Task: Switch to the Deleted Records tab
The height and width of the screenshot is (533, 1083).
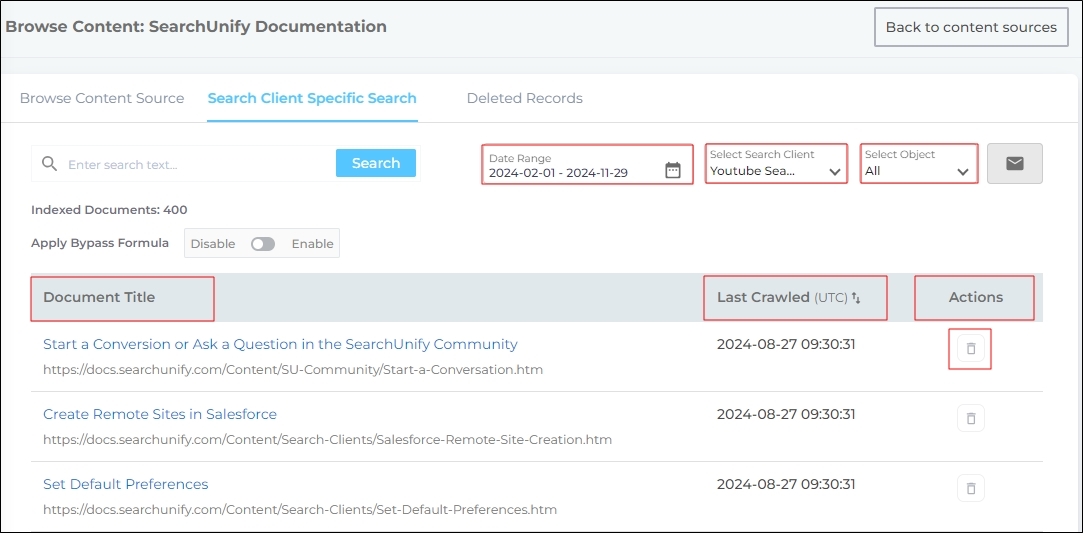Action: click(524, 98)
